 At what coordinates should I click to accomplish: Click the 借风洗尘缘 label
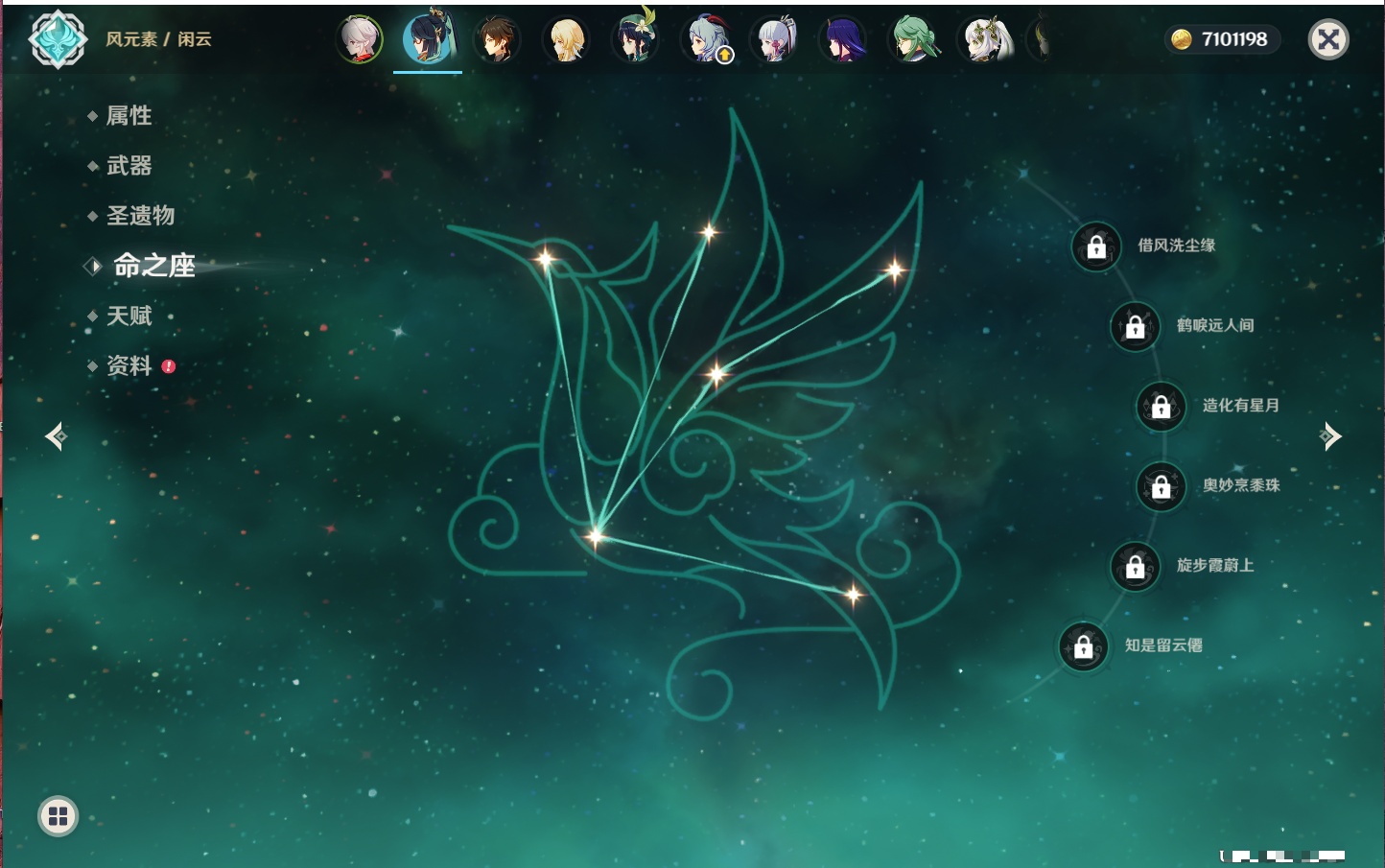(x=1176, y=246)
